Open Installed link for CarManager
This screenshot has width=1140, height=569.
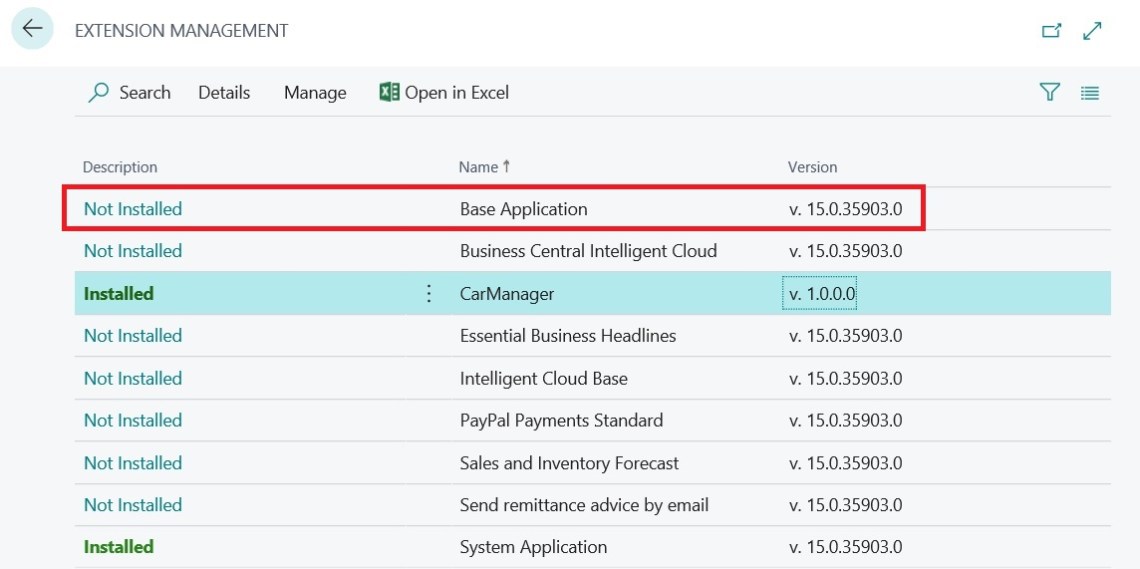(x=119, y=294)
